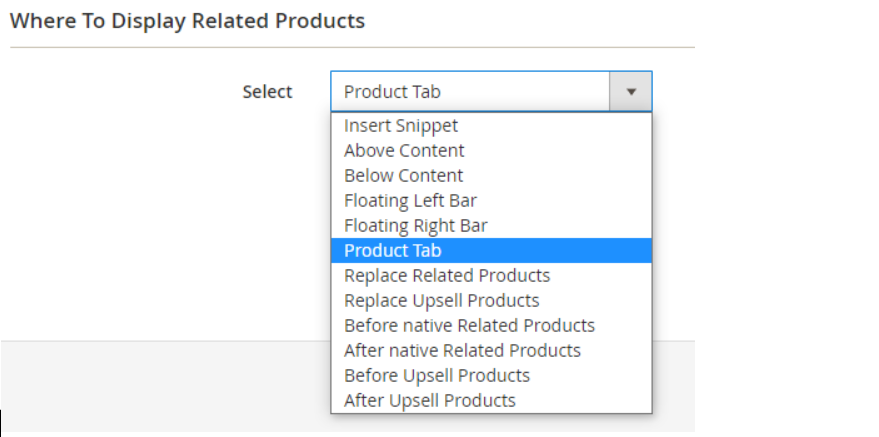This screenshot has width=879, height=437.
Task: Click the gray footer area left of list
Action: (160, 385)
